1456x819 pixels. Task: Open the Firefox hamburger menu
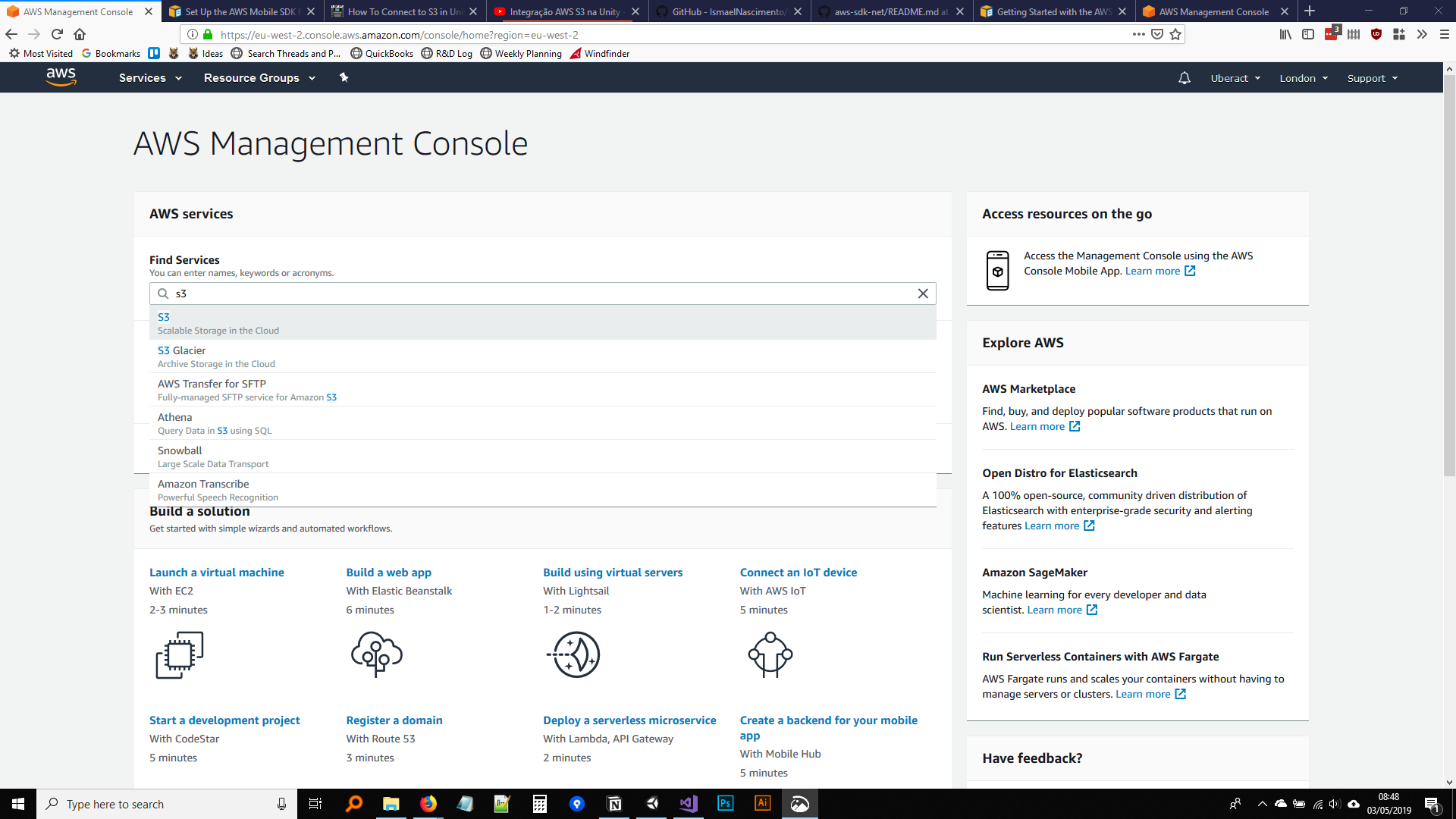[x=1445, y=34]
